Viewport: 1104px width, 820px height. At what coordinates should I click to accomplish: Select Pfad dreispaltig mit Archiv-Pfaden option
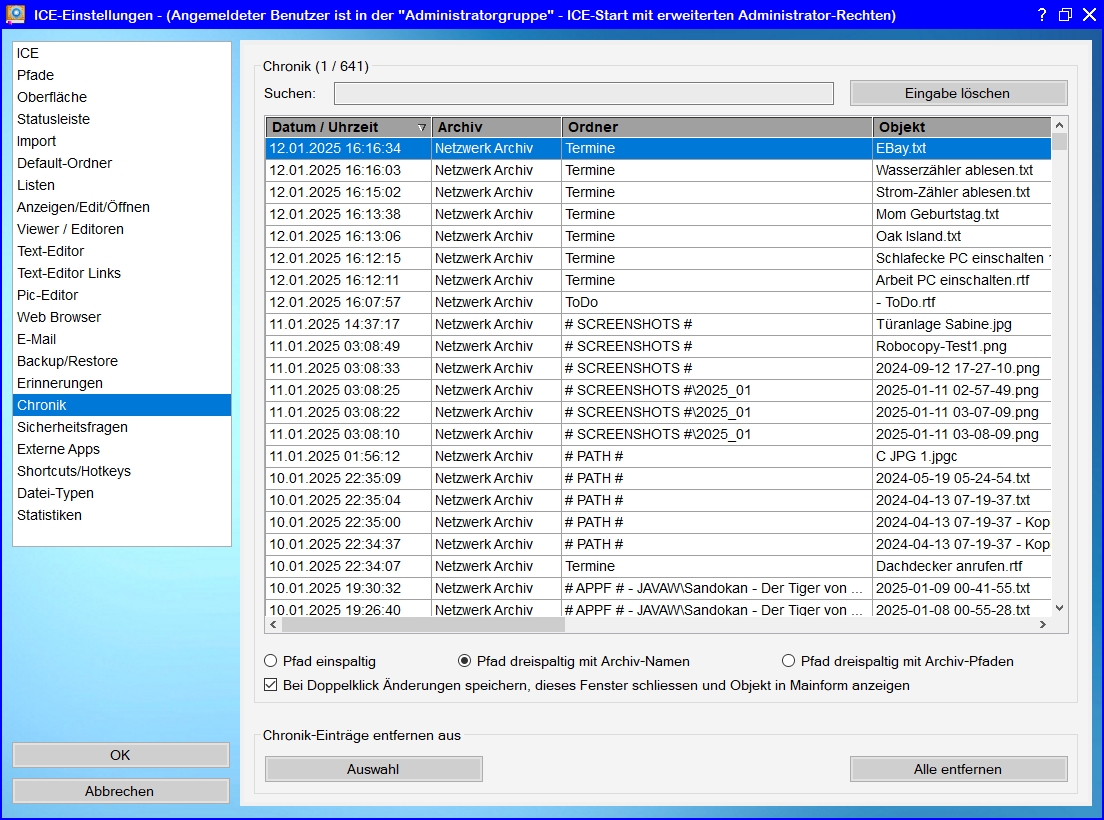click(x=789, y=661)
